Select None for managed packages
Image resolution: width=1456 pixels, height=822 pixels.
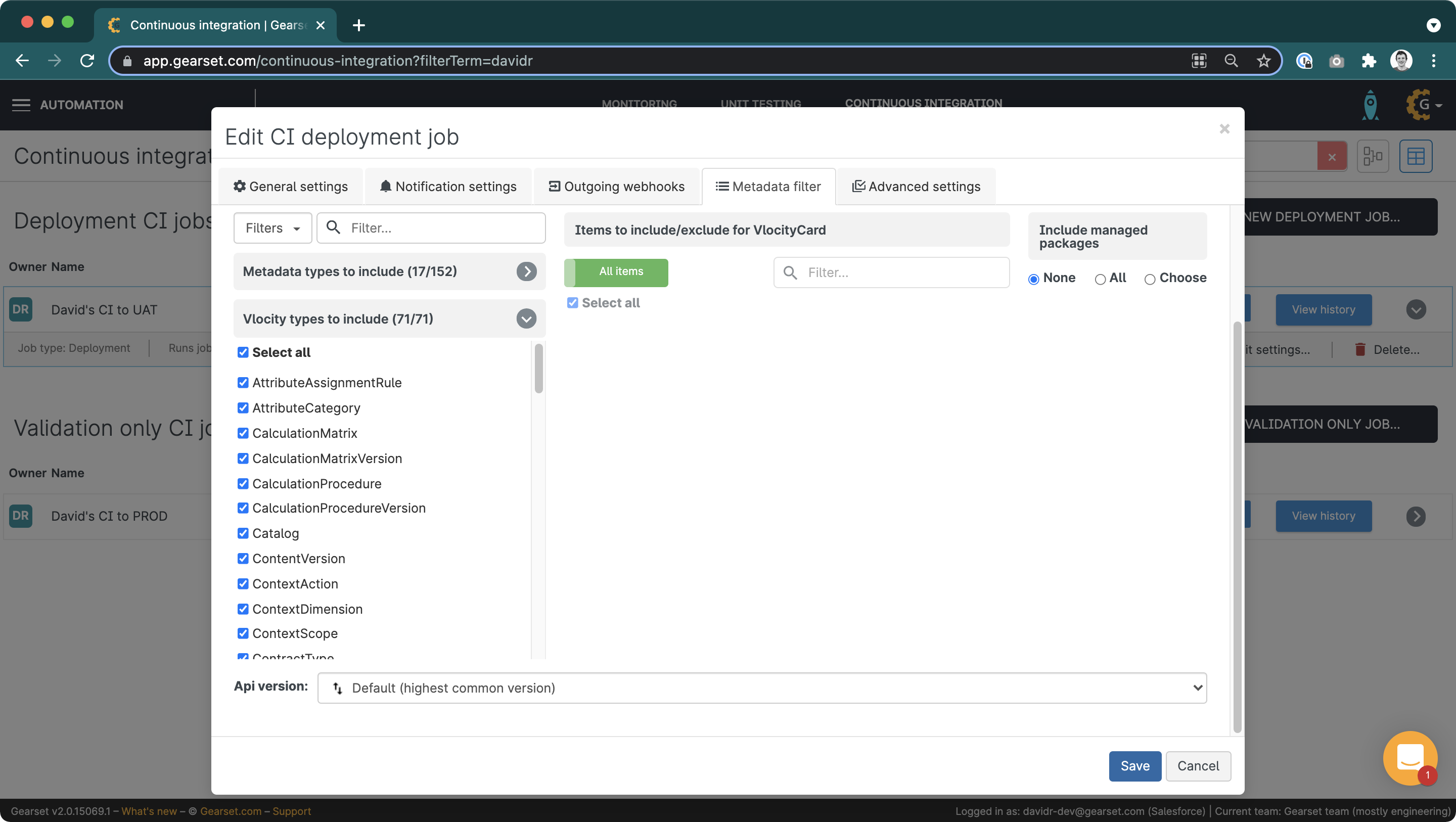tap(1034, 279)
